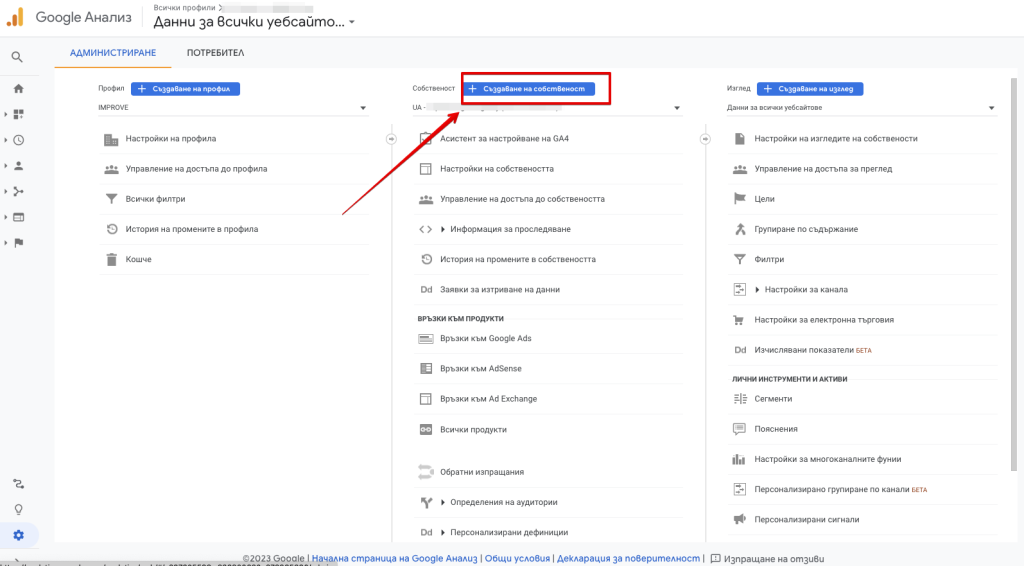This screenshot has width=1024, height=566.
Task: Switch to АДМИНИСТРИРАНЕ tab
Action: [113, 53]
